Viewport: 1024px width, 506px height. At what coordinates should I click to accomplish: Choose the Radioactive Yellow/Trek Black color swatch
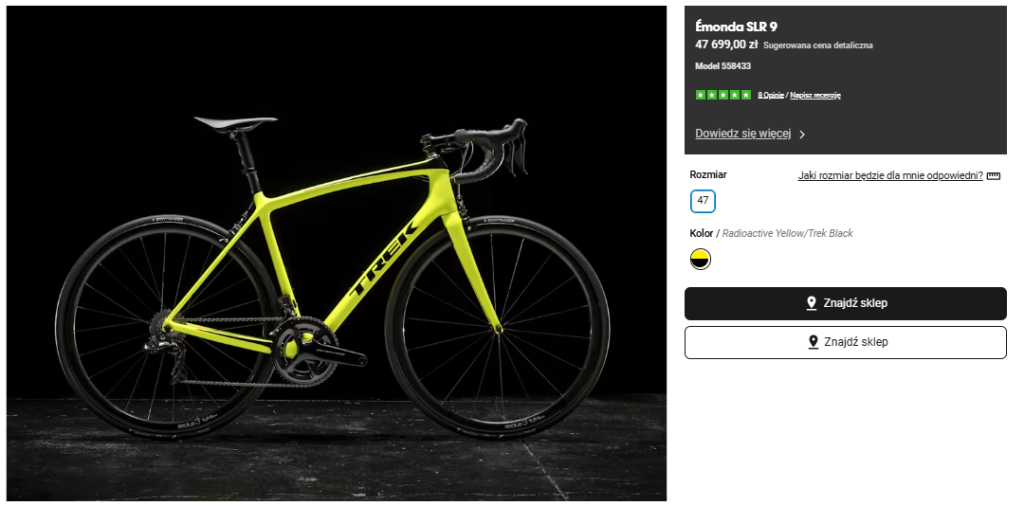[x=701, y=260]
